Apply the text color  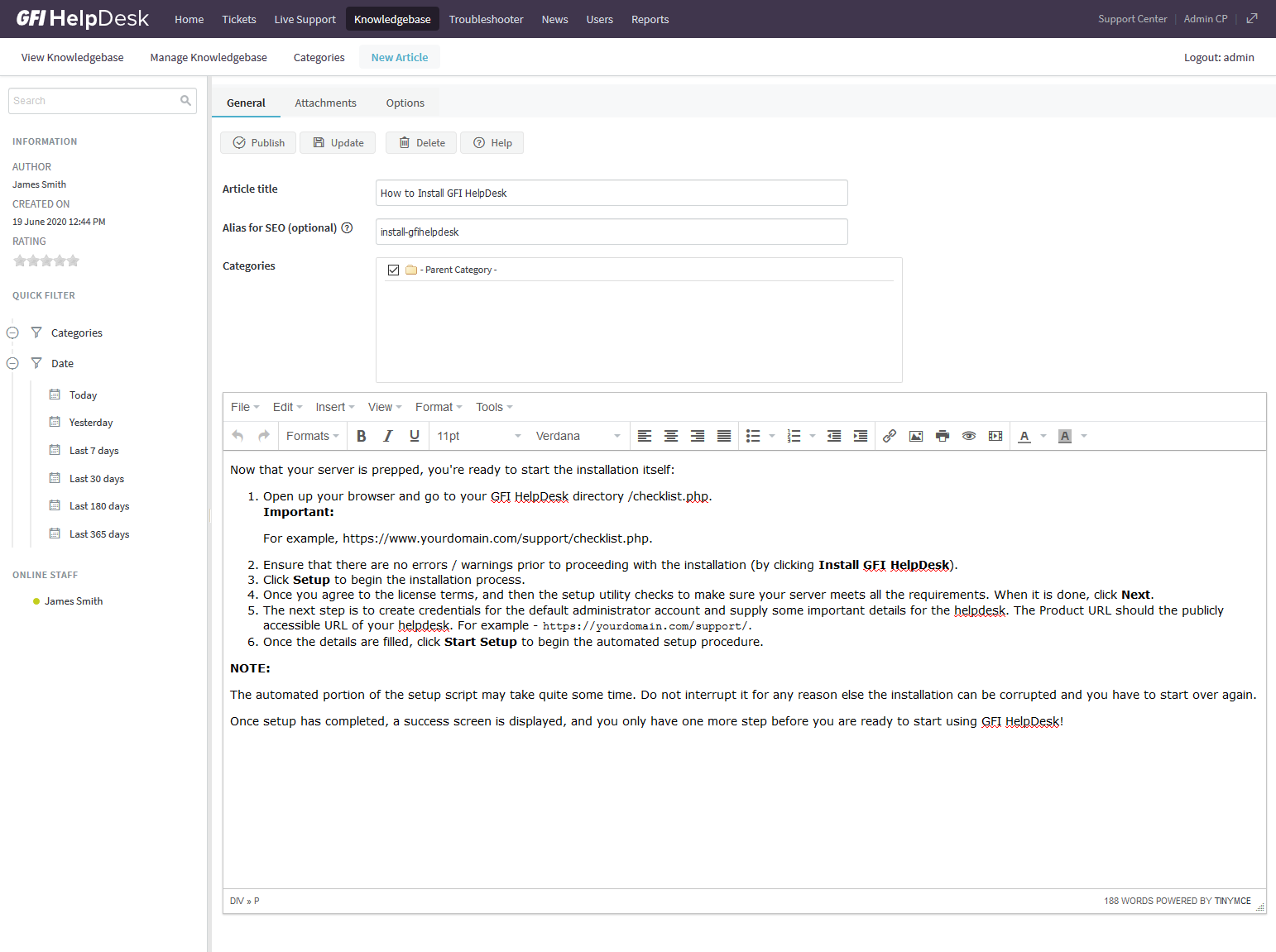click(1024, 436)
